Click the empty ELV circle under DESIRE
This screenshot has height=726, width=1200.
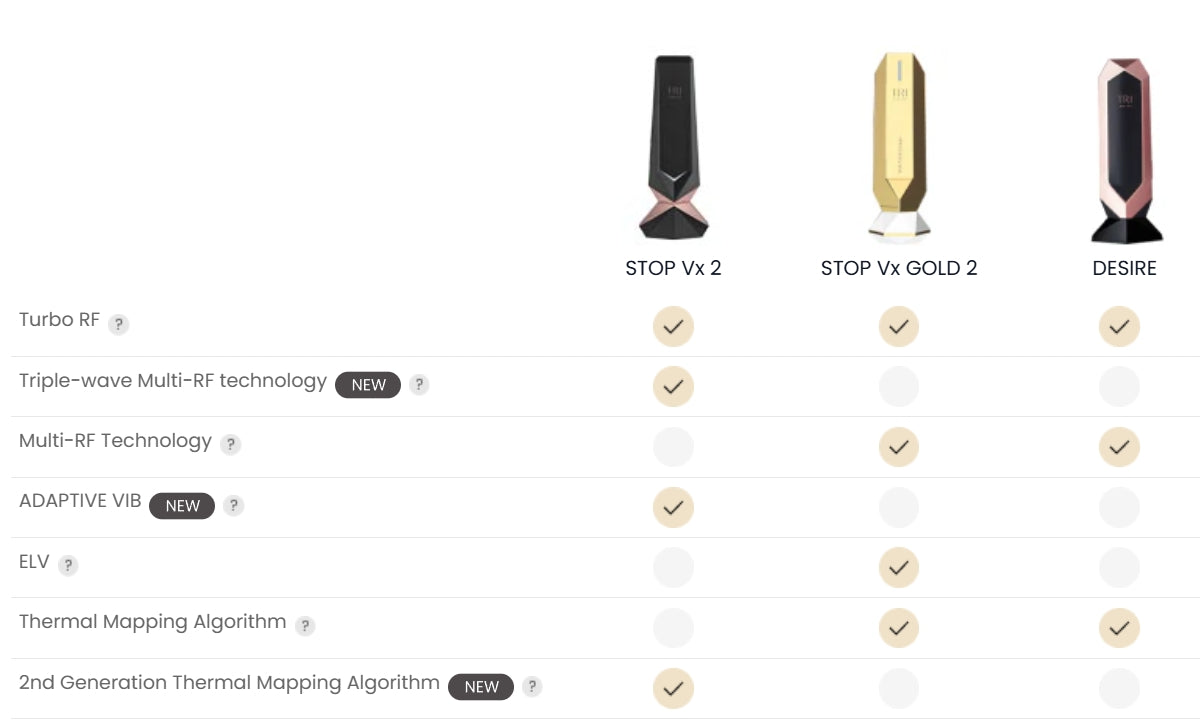1119,567
